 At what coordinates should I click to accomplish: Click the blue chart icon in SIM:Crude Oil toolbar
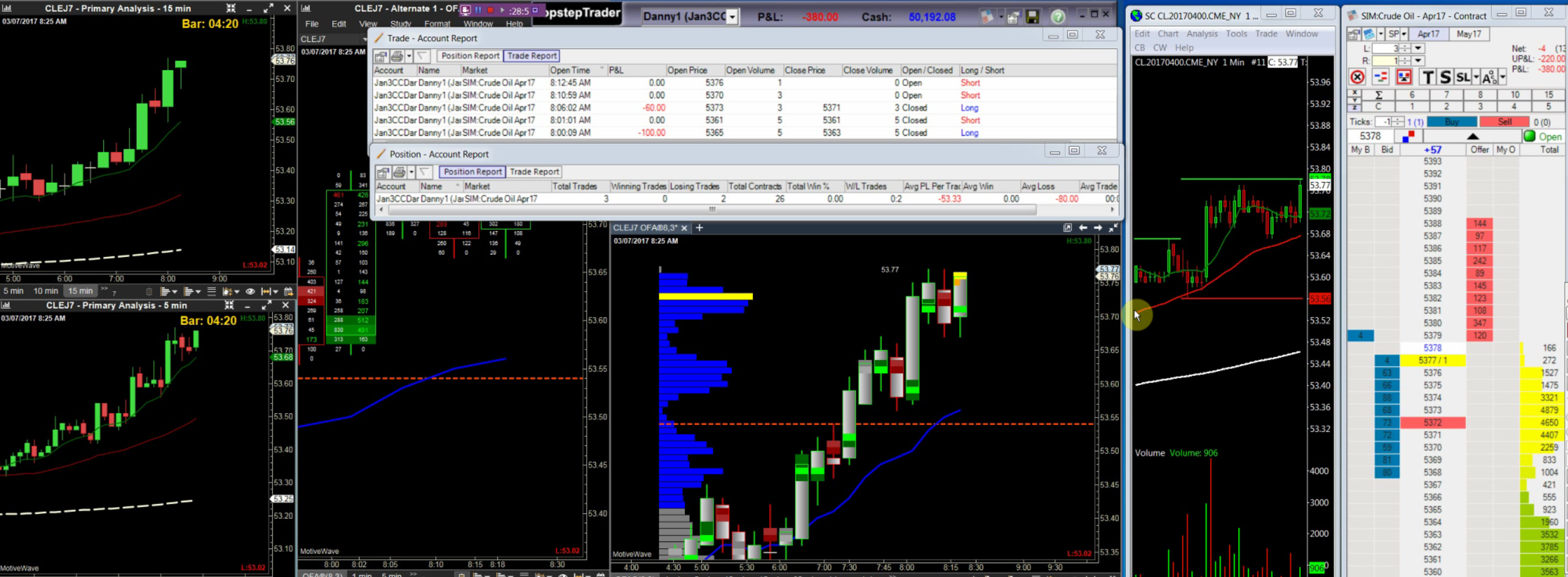coord(1368,34)
